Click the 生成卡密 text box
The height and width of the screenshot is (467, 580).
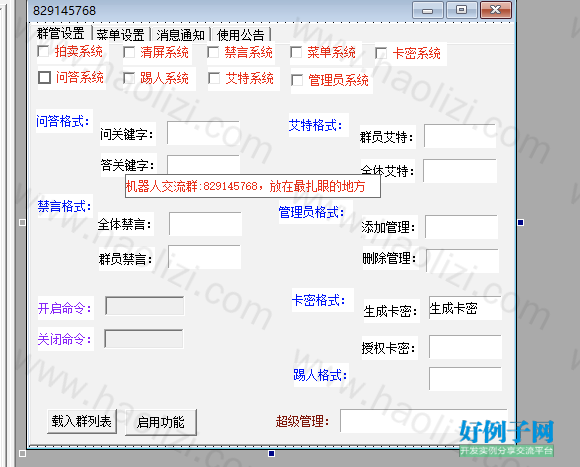[465, 308]
